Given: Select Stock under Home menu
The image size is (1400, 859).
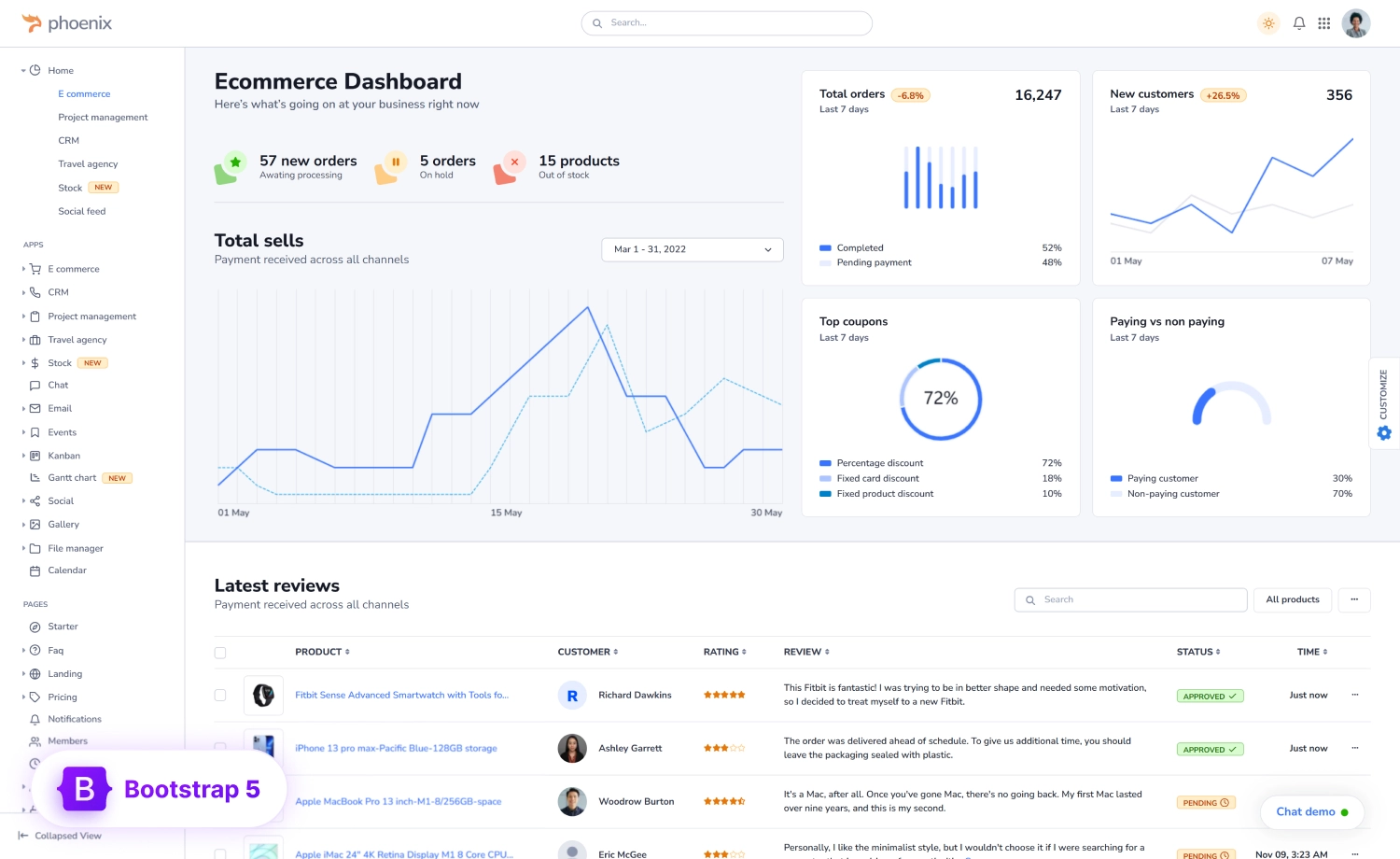Looking at the screenshot, I should pyautogui.click(x=70, y=188).
